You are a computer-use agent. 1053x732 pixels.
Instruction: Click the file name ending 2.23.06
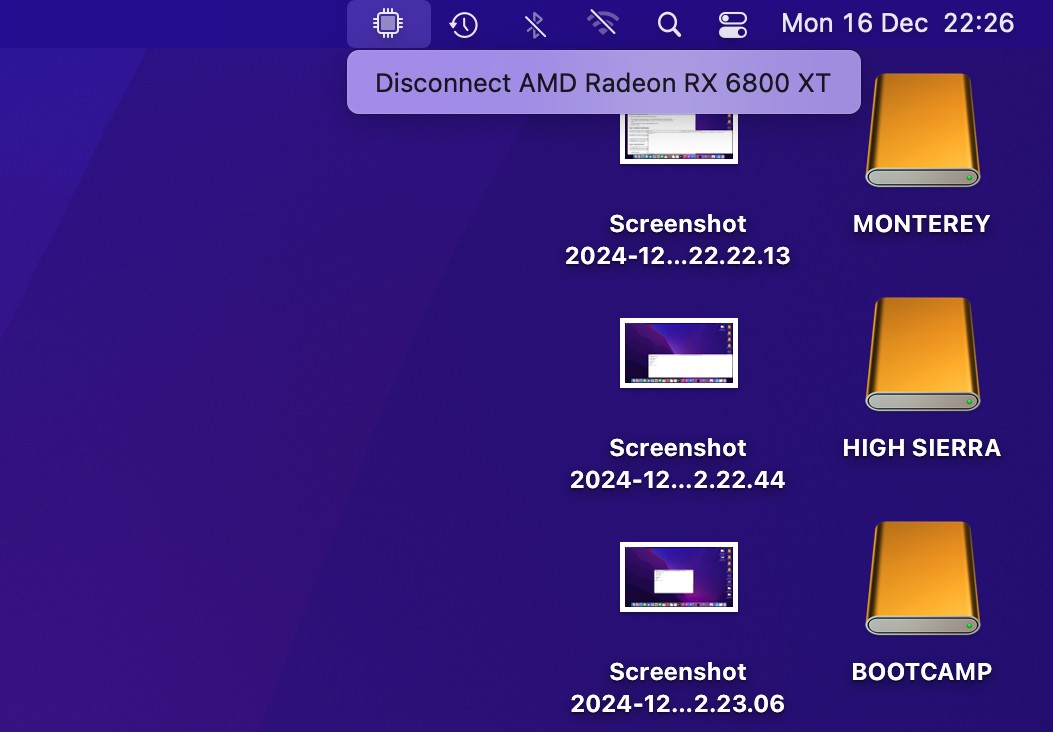(678, 688)
